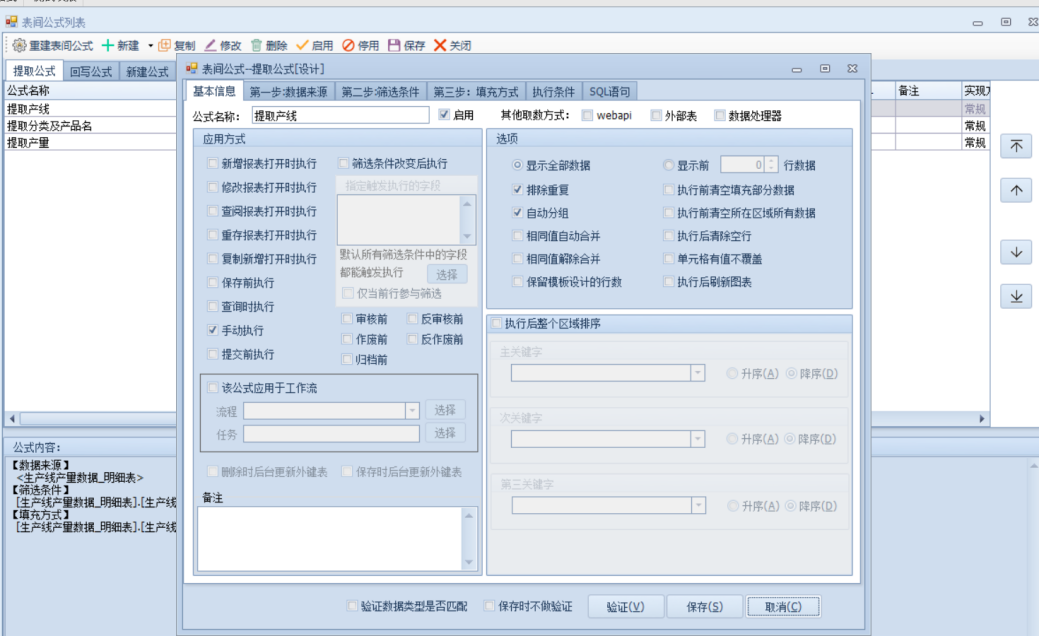Click the move-to-bottom arrow button
Image resolution: width=1040 pixels, height=637 pixels.
[1016, 296]
